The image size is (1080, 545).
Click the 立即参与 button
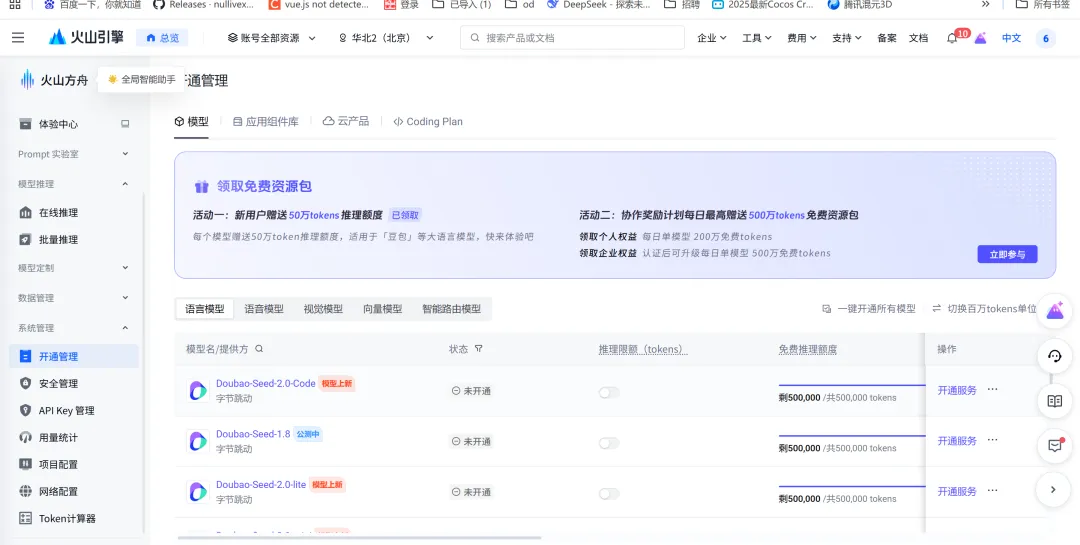[x=1007, y=254]
